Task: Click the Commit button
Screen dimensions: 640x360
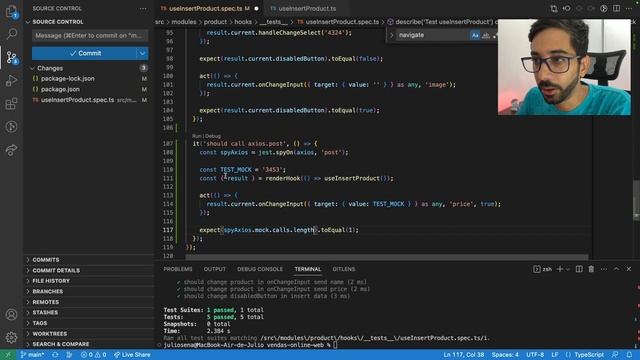Action: (x=84, y=53)
